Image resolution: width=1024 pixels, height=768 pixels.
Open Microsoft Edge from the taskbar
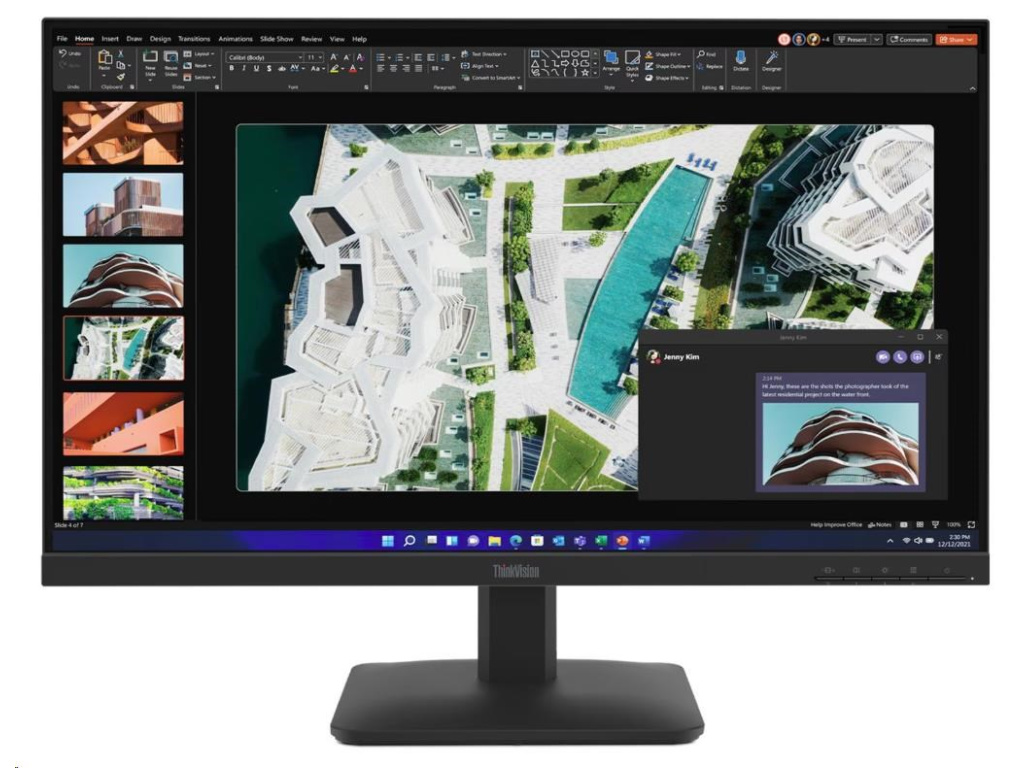click(x=516, y=541)
